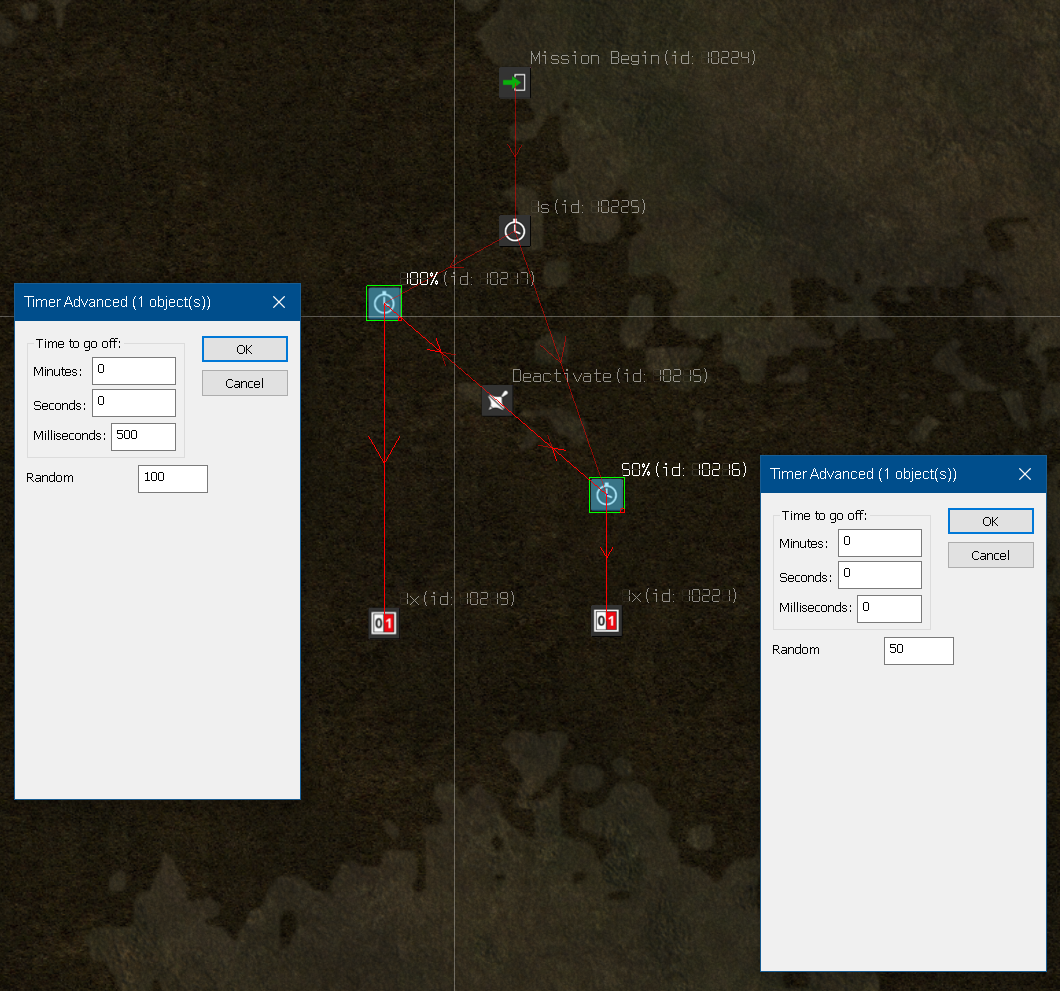Select the counter node id 10221
This screenshot has width=1060, height=991.
606,621
